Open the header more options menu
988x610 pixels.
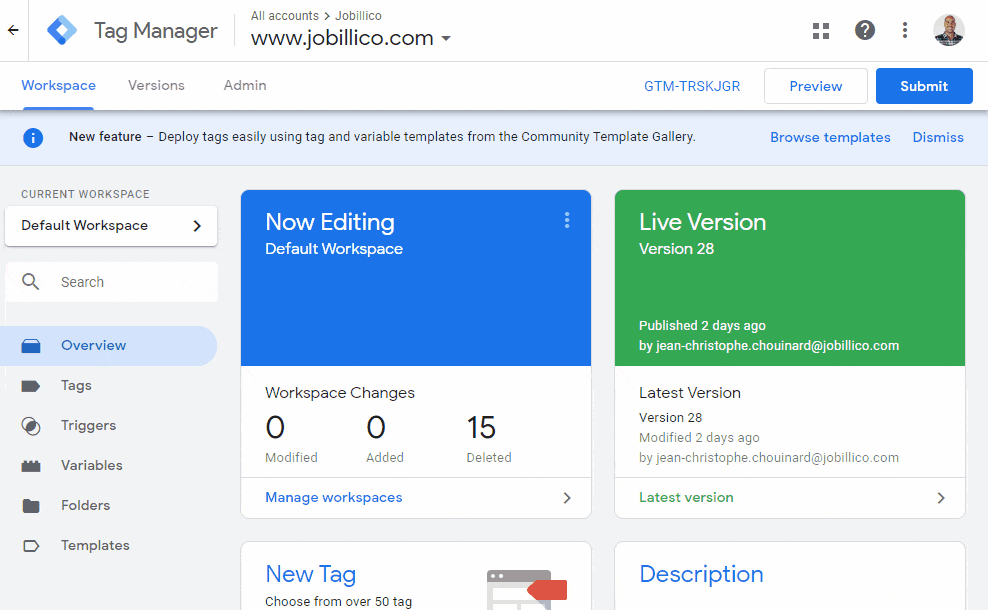pos(905,30)
